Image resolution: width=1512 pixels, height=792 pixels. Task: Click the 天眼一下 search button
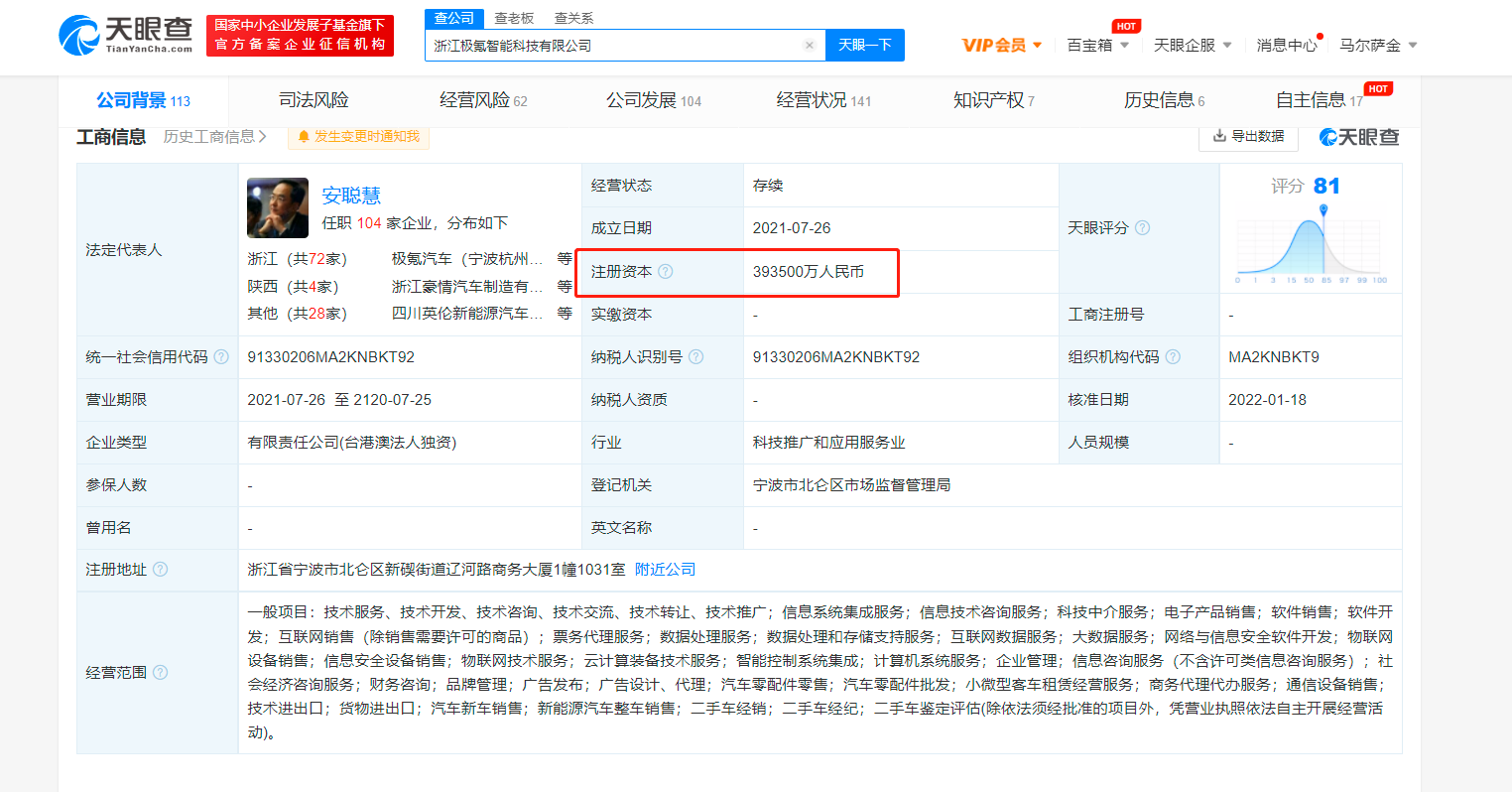[865, 46]
